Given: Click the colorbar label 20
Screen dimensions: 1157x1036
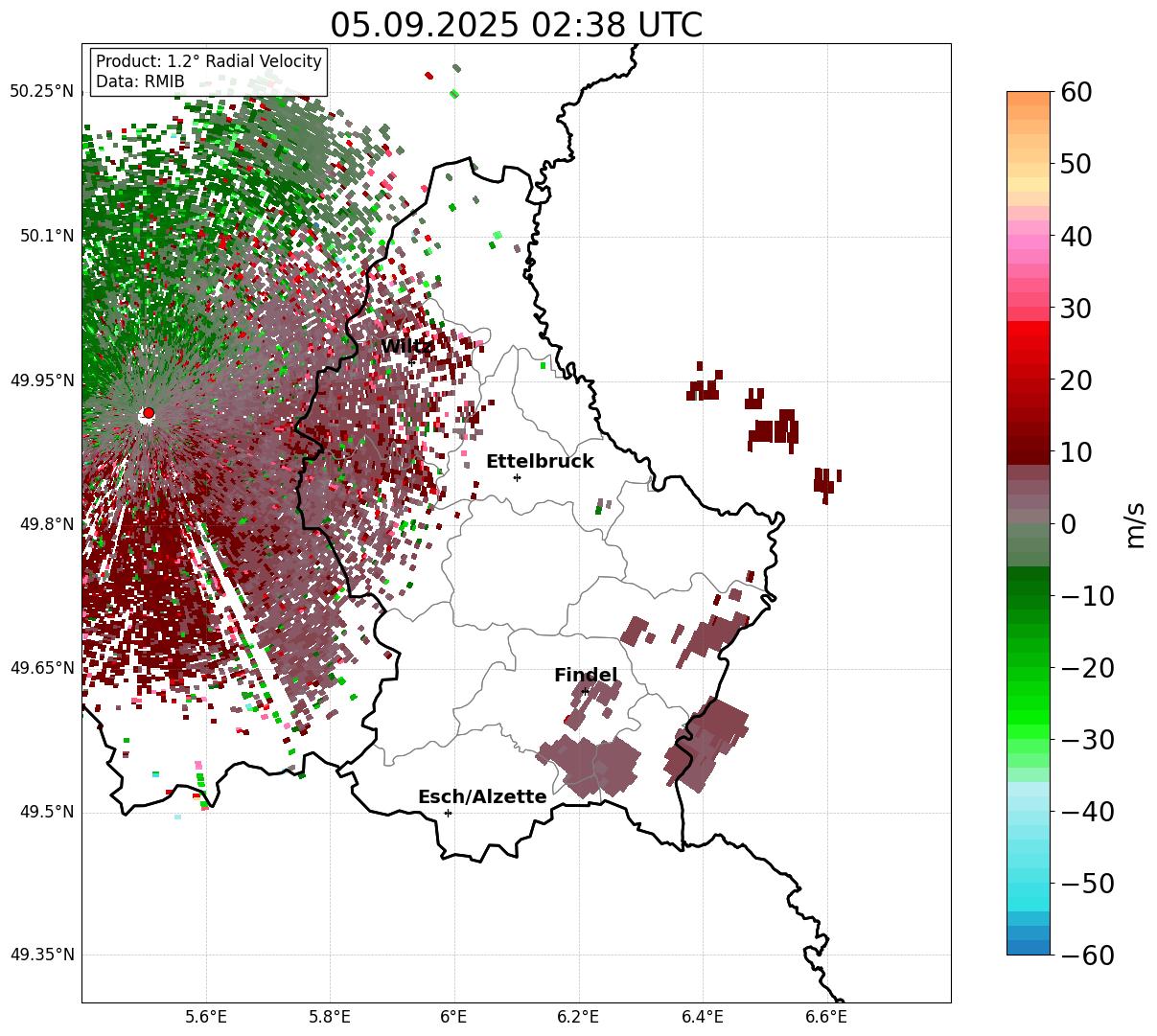Looking at the screenshot, I should pos(1076,380).
